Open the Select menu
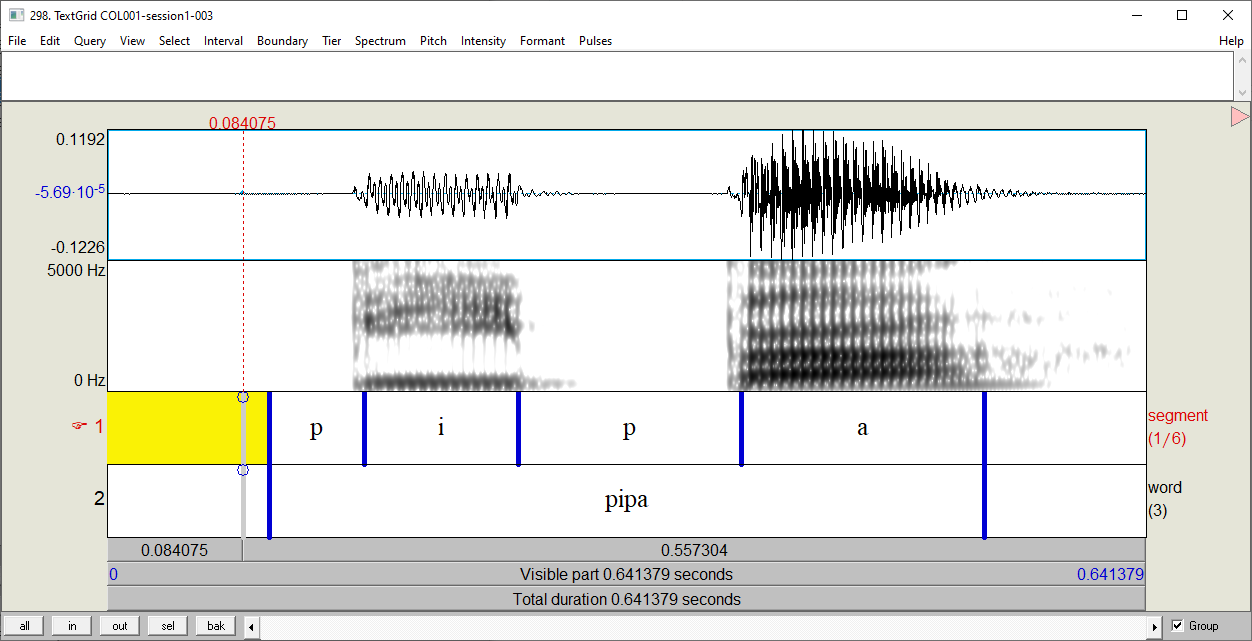The width and height of the screenshot is (1252, 641). tap(174, 41)
